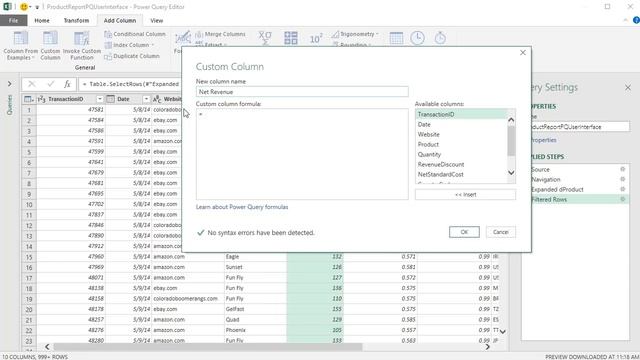Open Navigation step settings gear
The width and height of the screenshot is (640, 360).
coord(622,179)
